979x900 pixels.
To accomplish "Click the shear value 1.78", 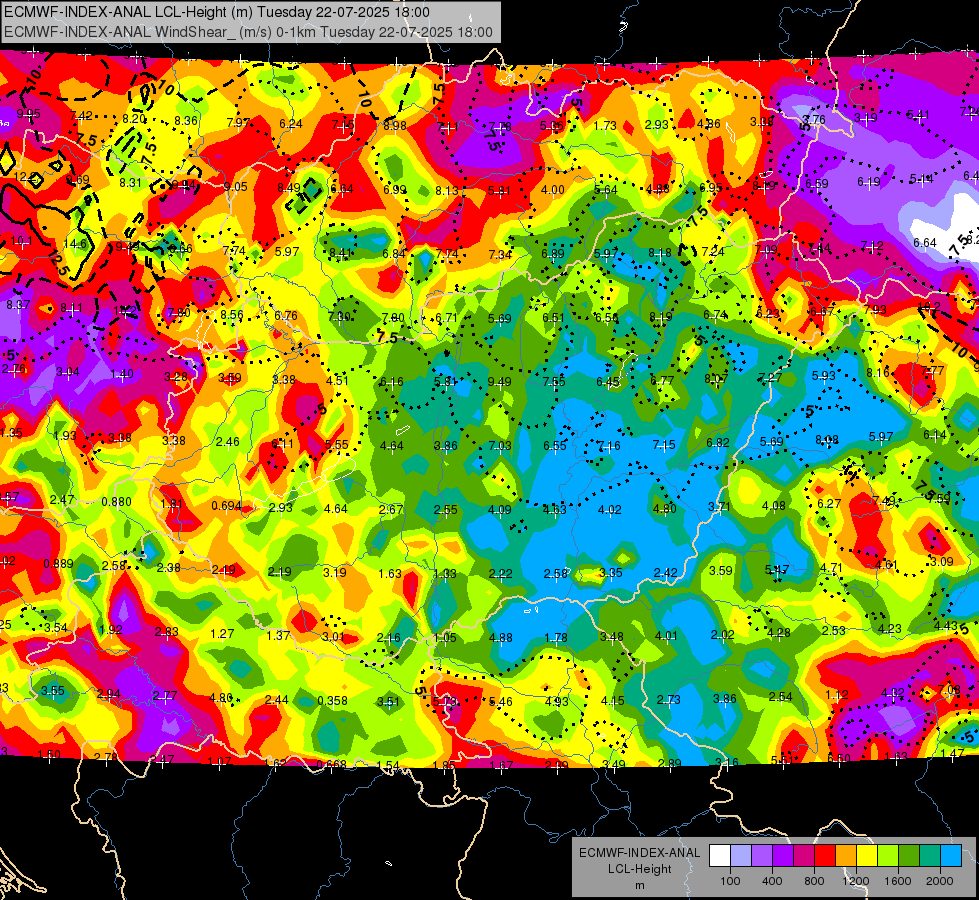I will pos(556,638).
